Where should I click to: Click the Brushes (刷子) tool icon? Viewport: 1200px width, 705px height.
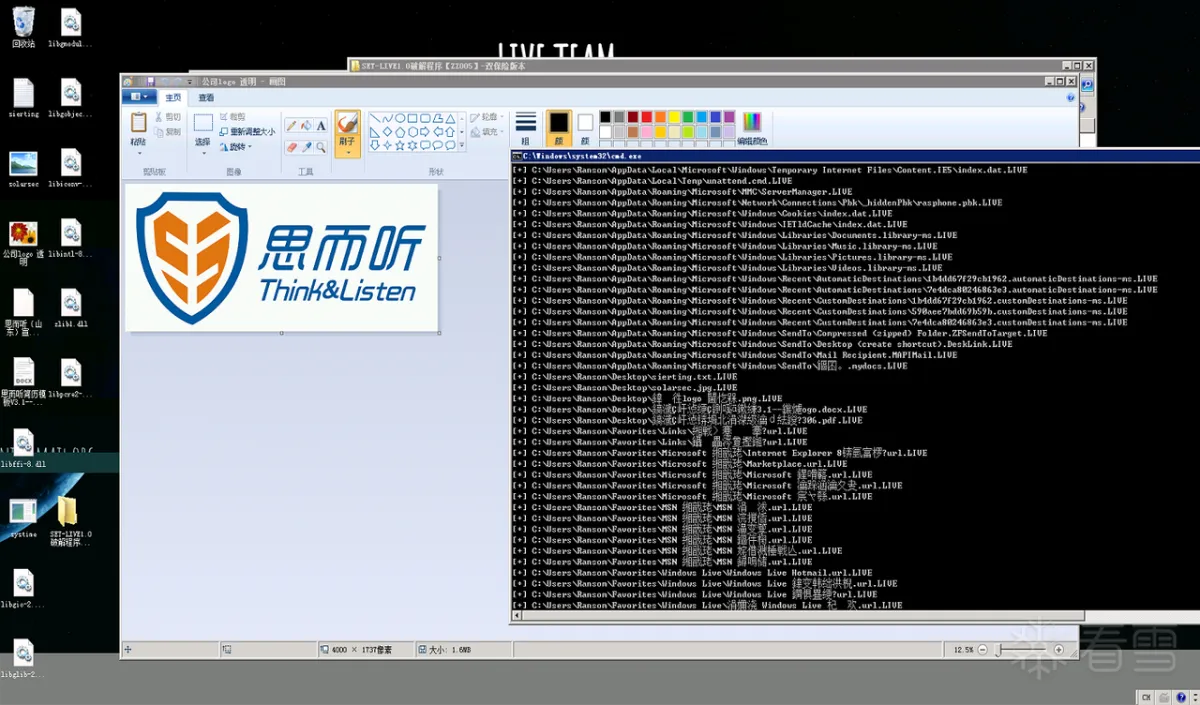(x=347, y=123)
